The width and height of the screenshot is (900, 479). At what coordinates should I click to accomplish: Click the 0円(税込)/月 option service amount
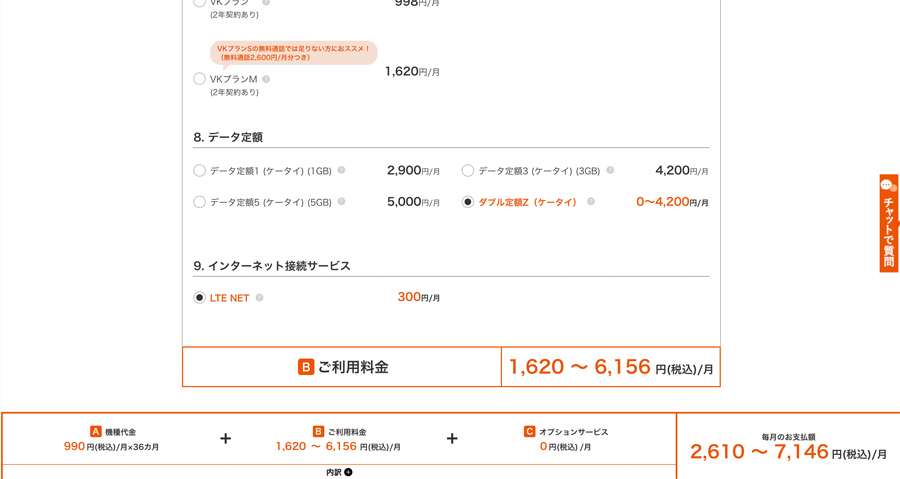[565, 446]
